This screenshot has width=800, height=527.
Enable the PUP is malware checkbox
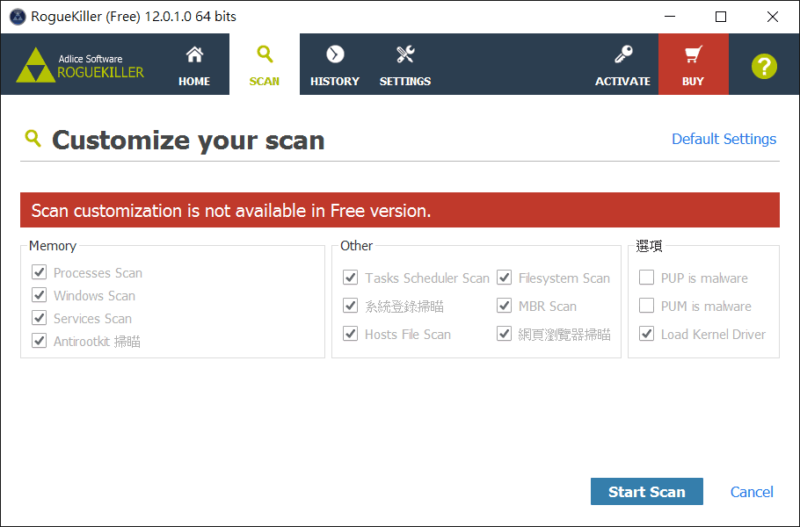[646, 278]
